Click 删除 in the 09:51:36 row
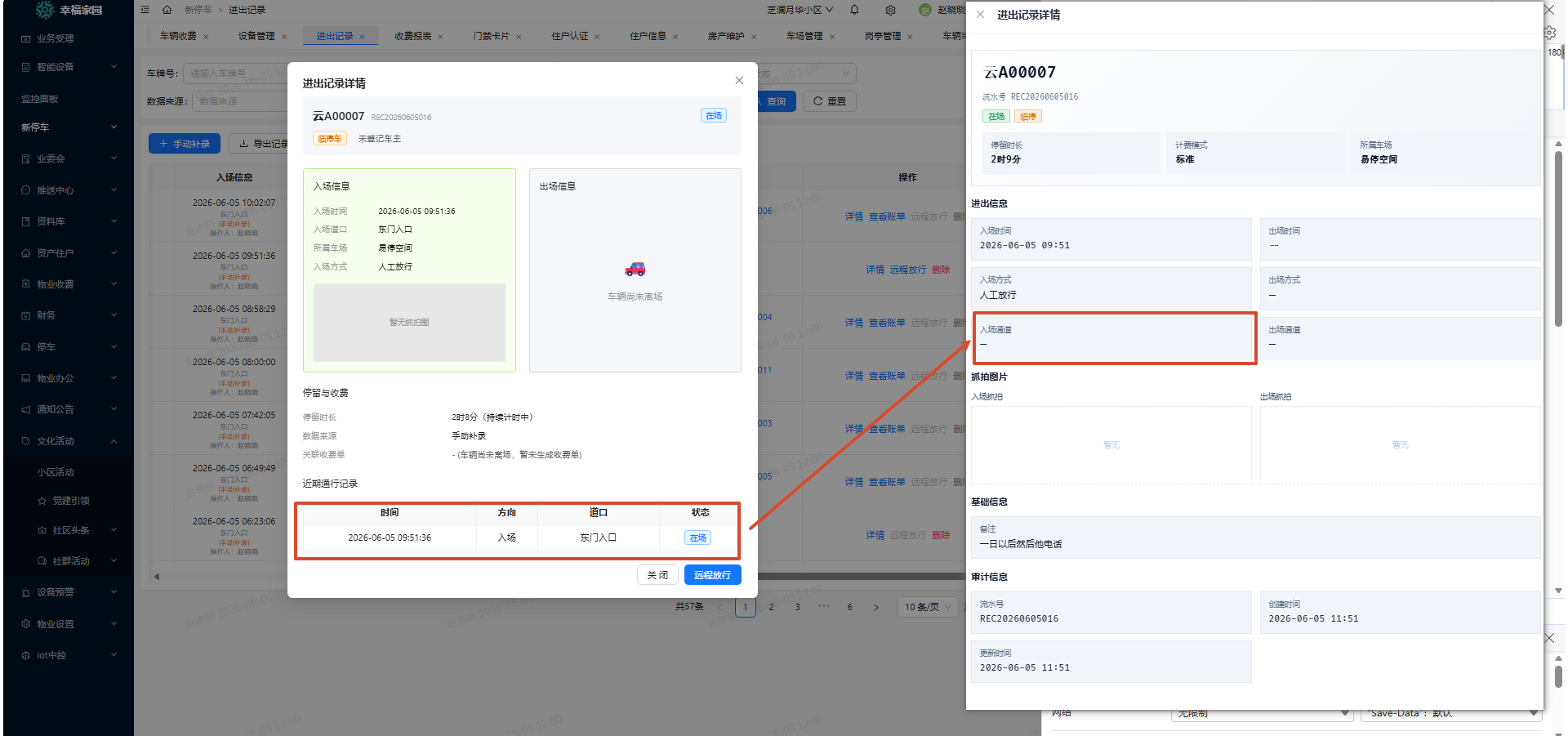The height and width of the screenshot is (736, 1568). point(941,270)
